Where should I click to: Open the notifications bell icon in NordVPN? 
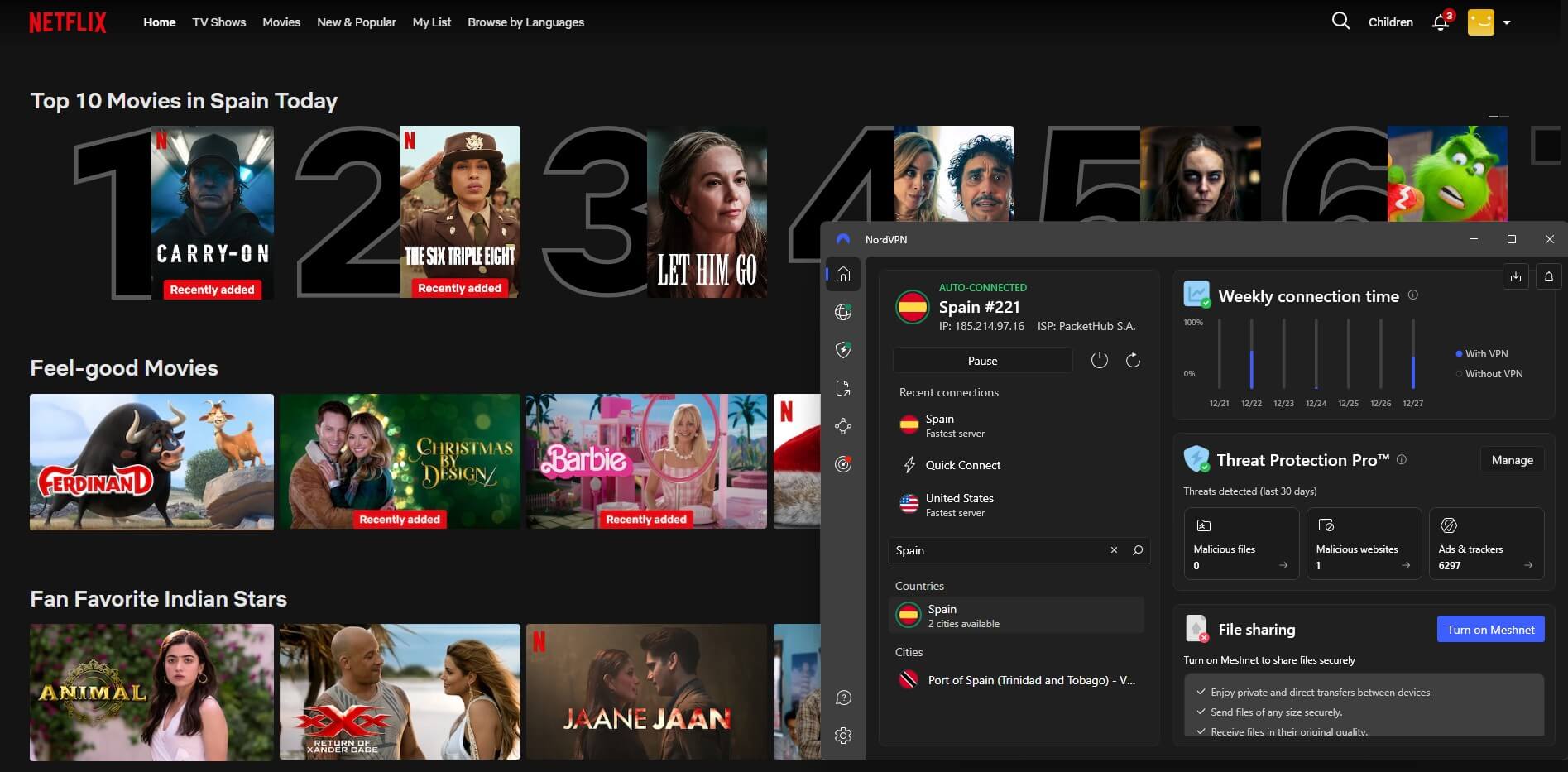pos(1548,276)
